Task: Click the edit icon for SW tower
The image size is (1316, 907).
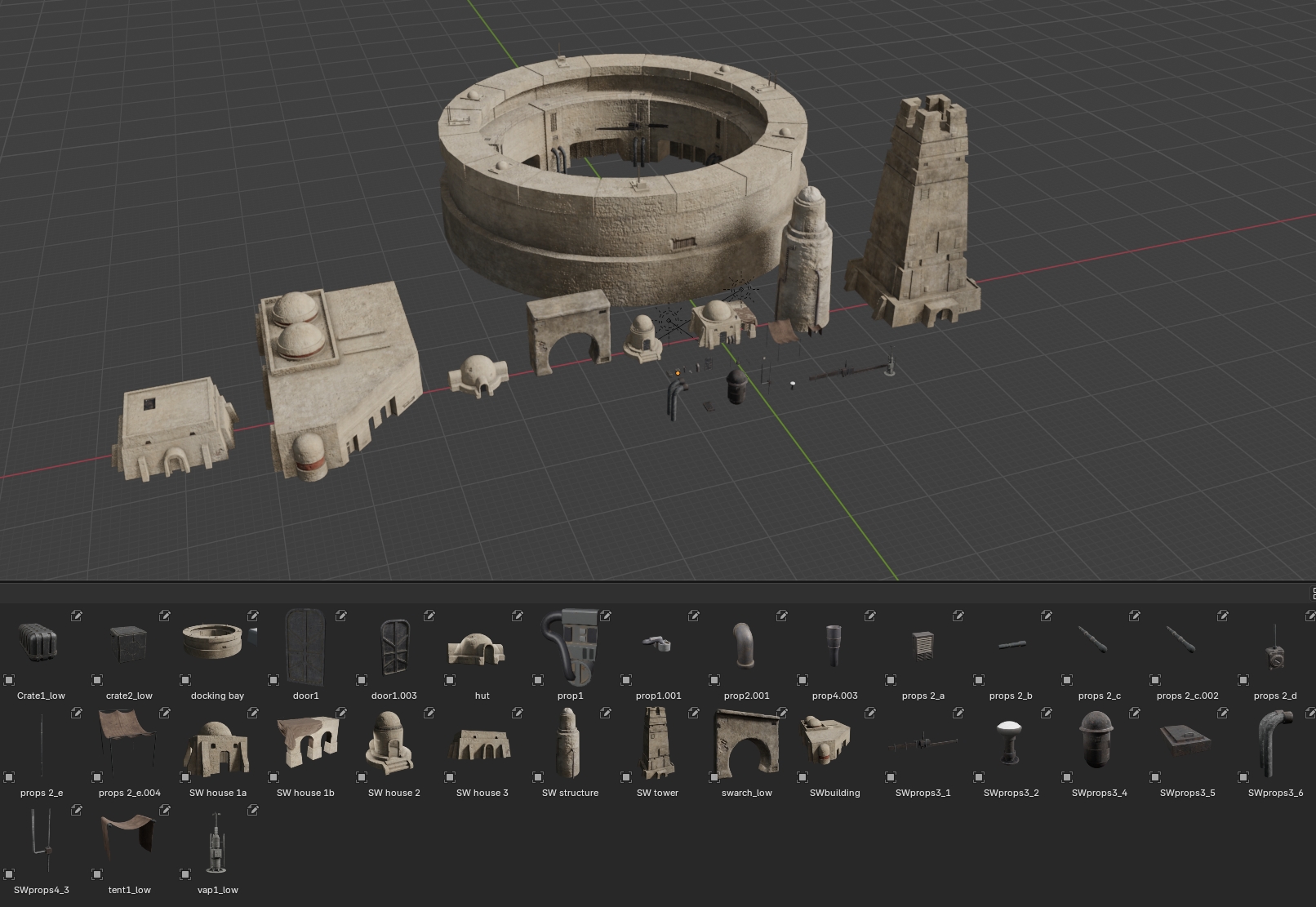Action: pos(694,713)
